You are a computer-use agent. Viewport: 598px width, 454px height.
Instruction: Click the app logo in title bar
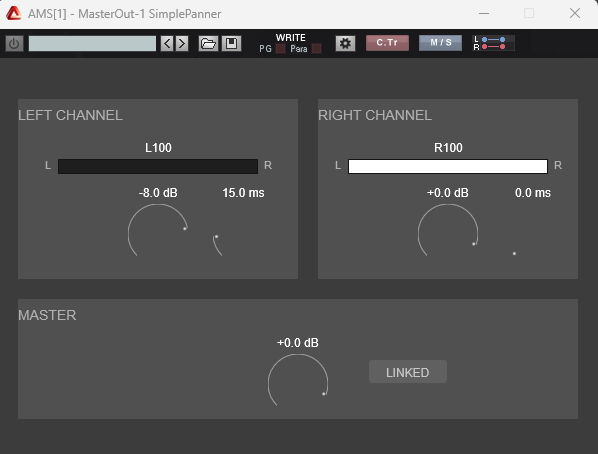(x=13, y=13)
